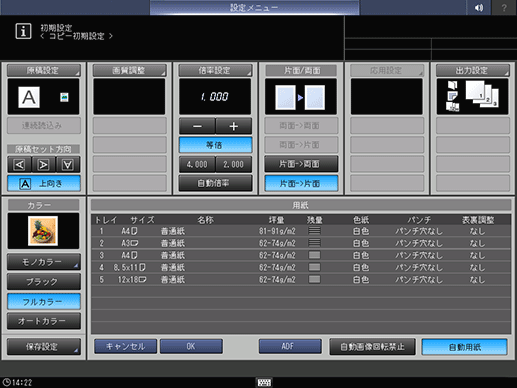Select 両面->両面 mode
This screenshot has height=388, width=517.
[301, 126]
